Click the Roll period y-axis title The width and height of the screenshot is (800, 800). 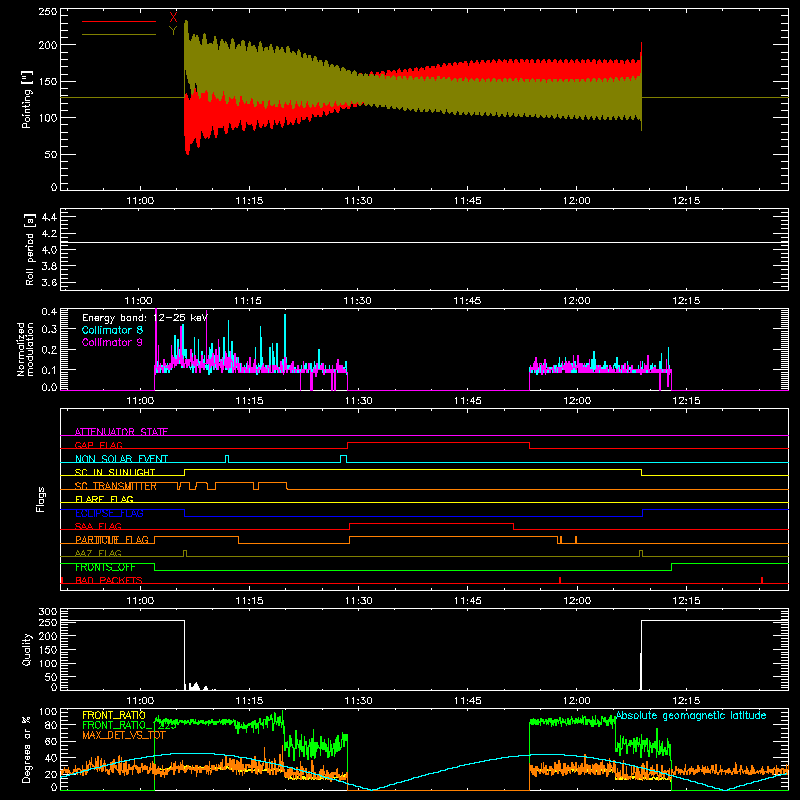[30, 249]
